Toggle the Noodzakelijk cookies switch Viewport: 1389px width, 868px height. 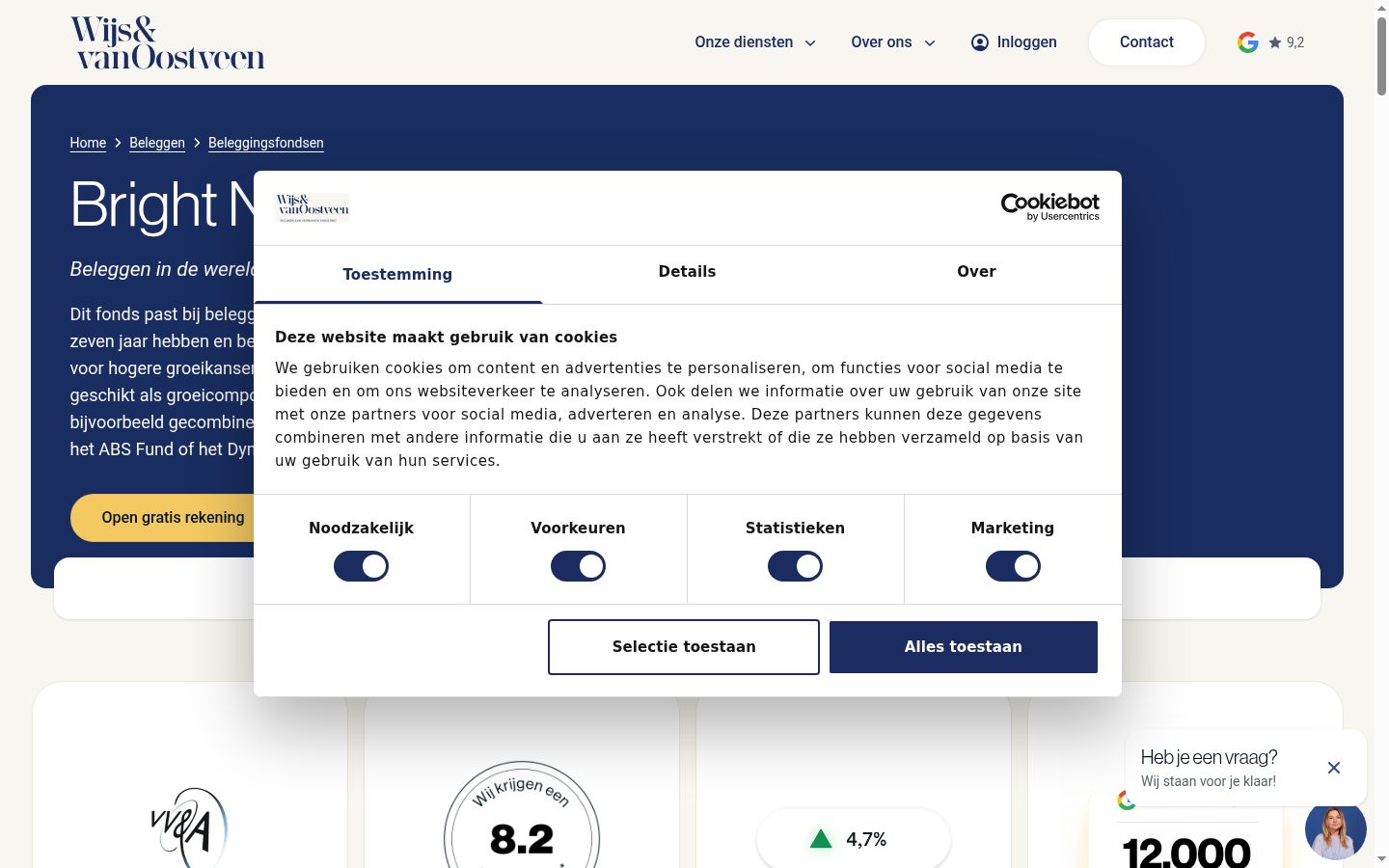(361, 566)
